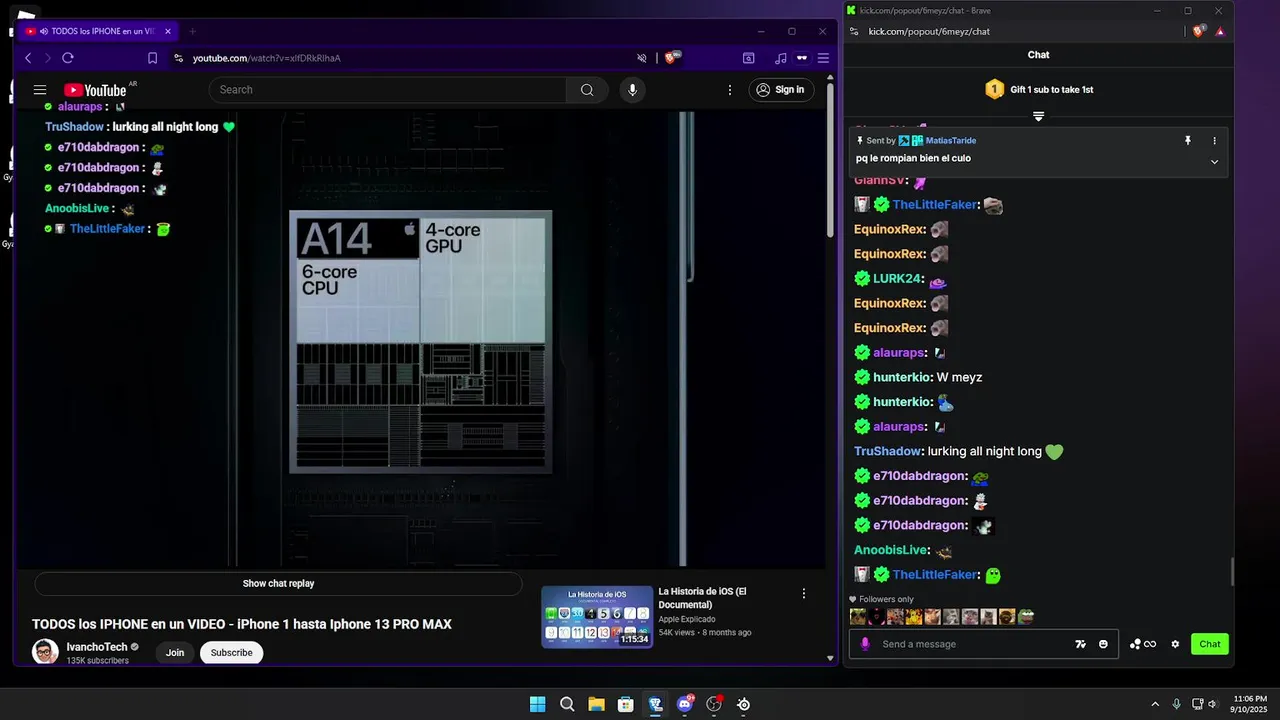The height and width of the screenshot is (720, 1280).
Task: Open chat settings gear icon
Action: 1175,644
